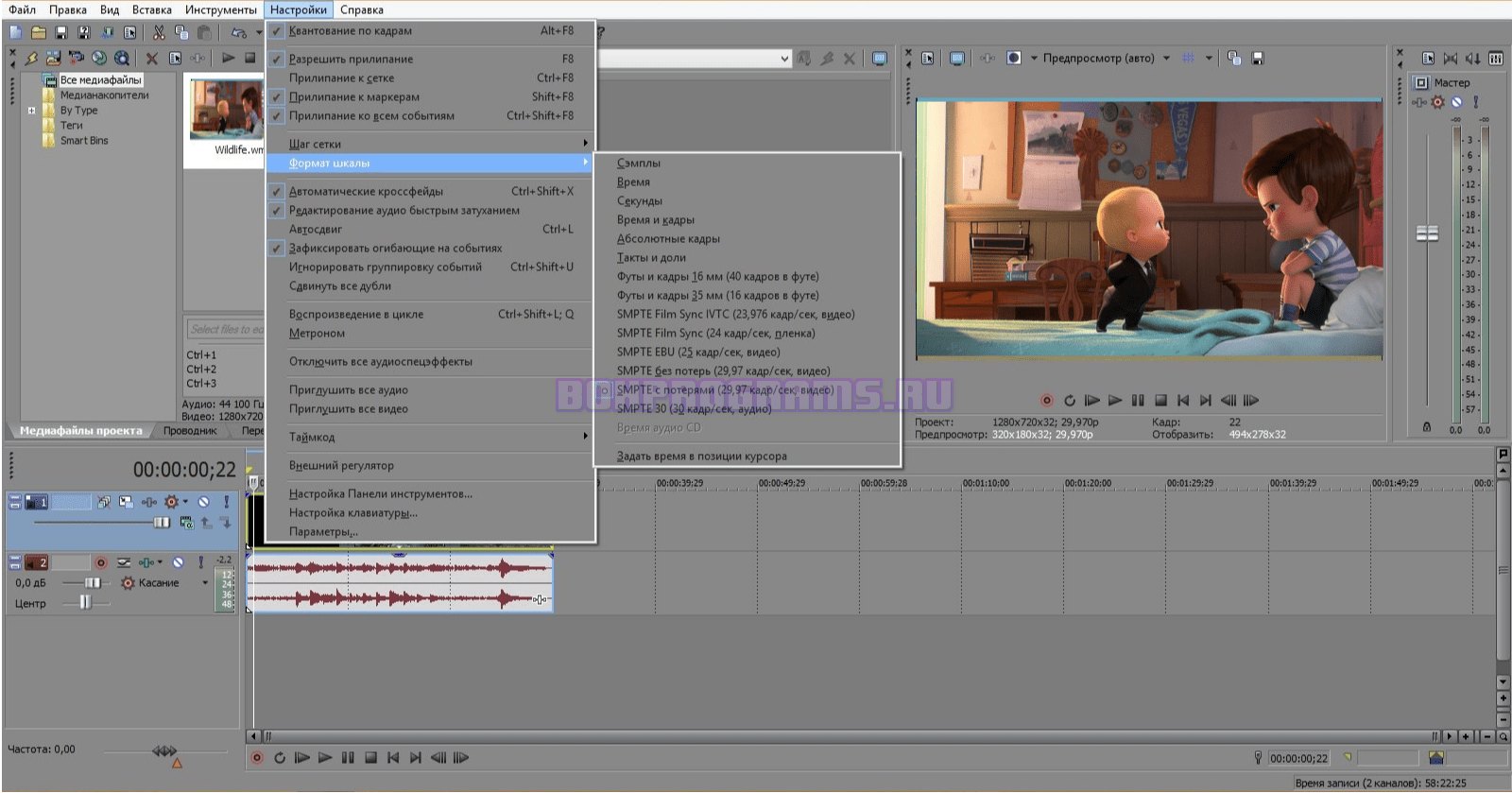This screenshot has width=1512, height=793.
Task: Click the Capture Video camera icon
Action: 76,59
